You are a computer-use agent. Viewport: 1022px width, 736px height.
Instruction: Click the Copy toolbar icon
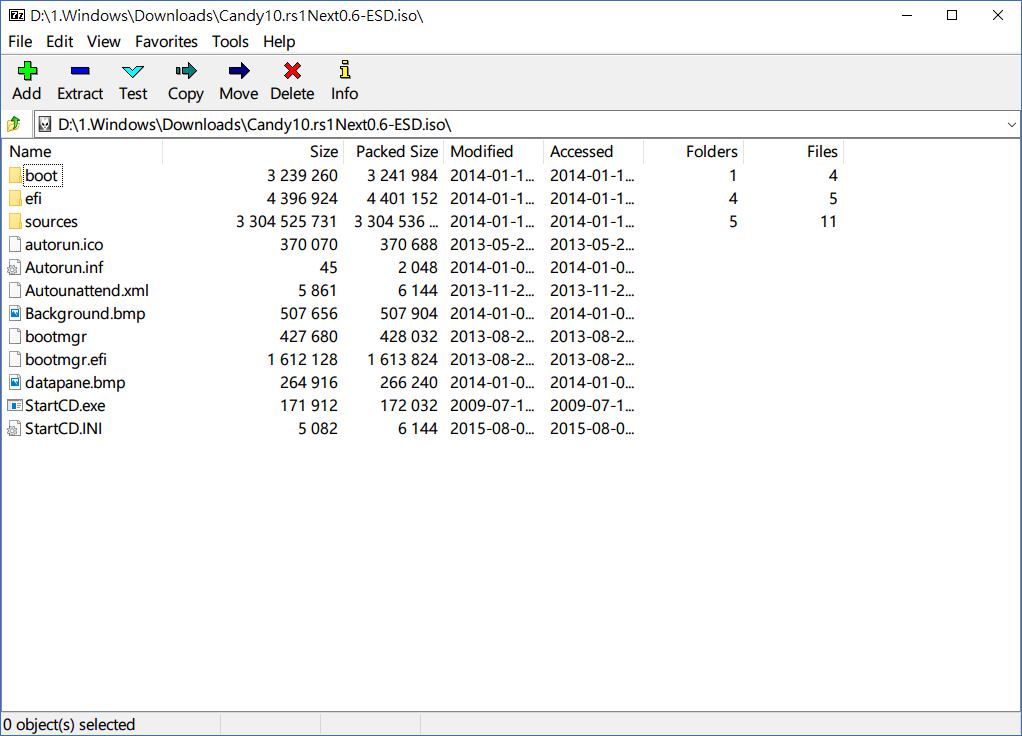(x=186, y=70)
